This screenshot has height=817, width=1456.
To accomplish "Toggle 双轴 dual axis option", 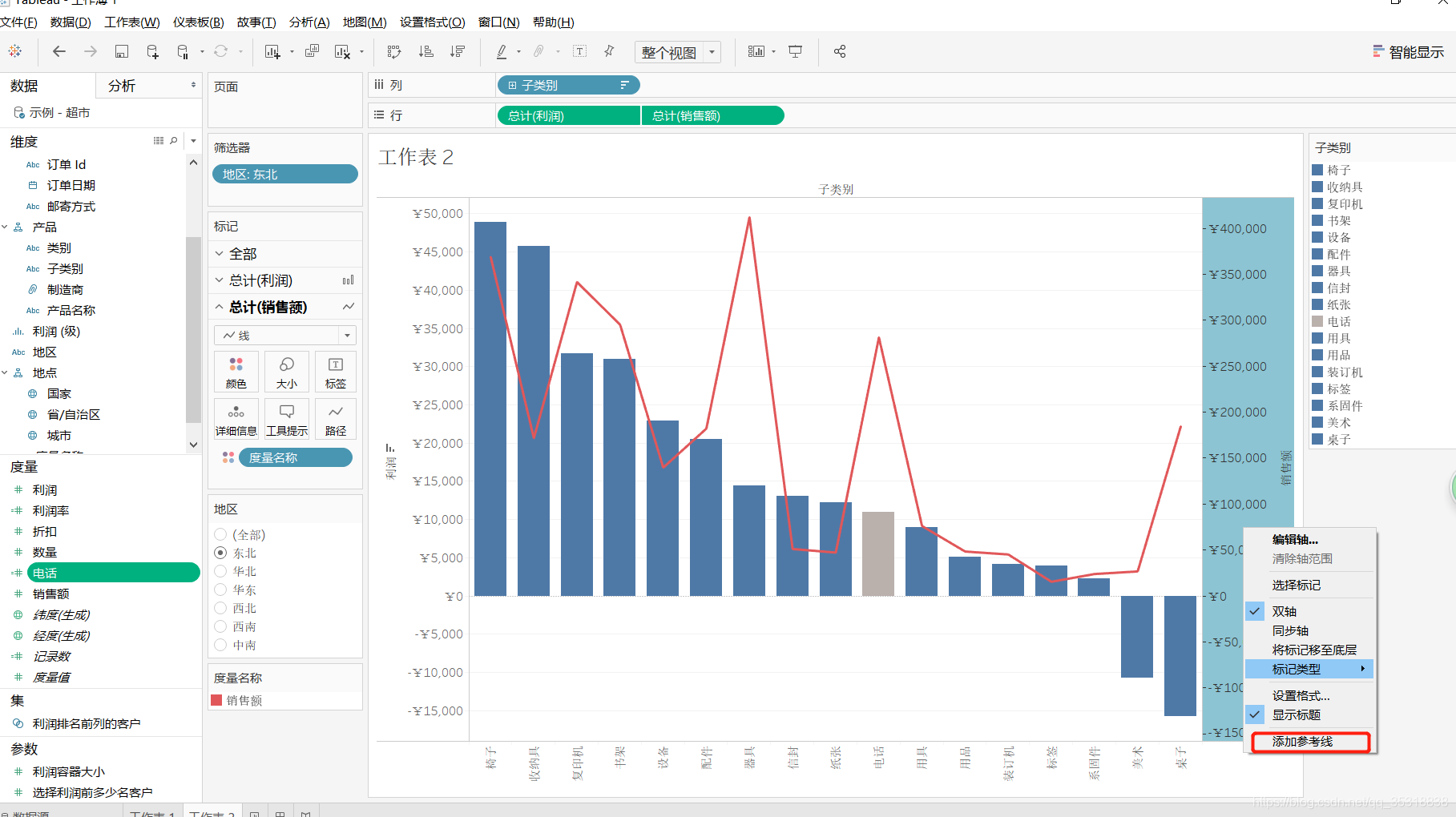I will tap(1309, 611).
